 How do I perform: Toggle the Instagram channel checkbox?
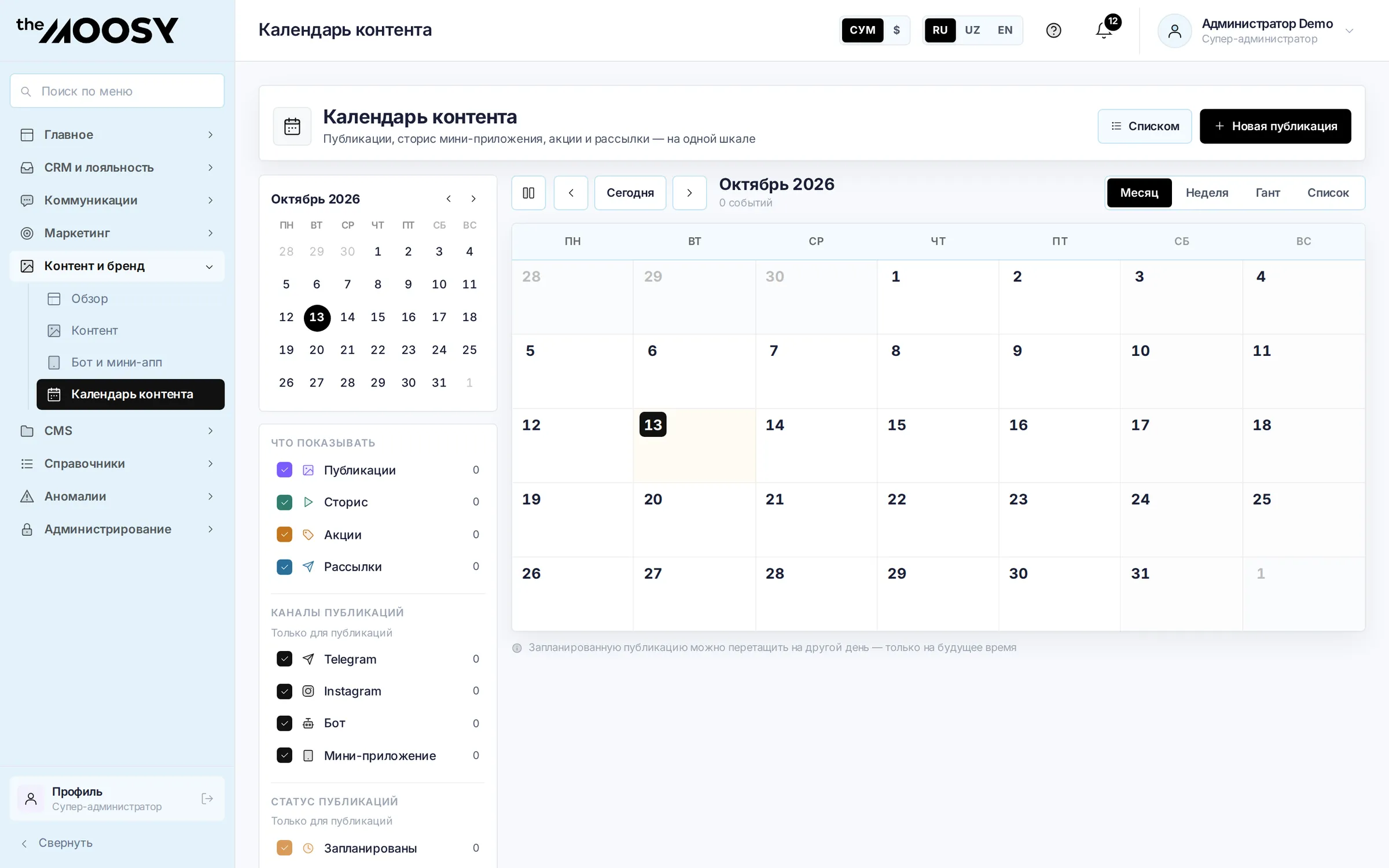click(284, 691)
